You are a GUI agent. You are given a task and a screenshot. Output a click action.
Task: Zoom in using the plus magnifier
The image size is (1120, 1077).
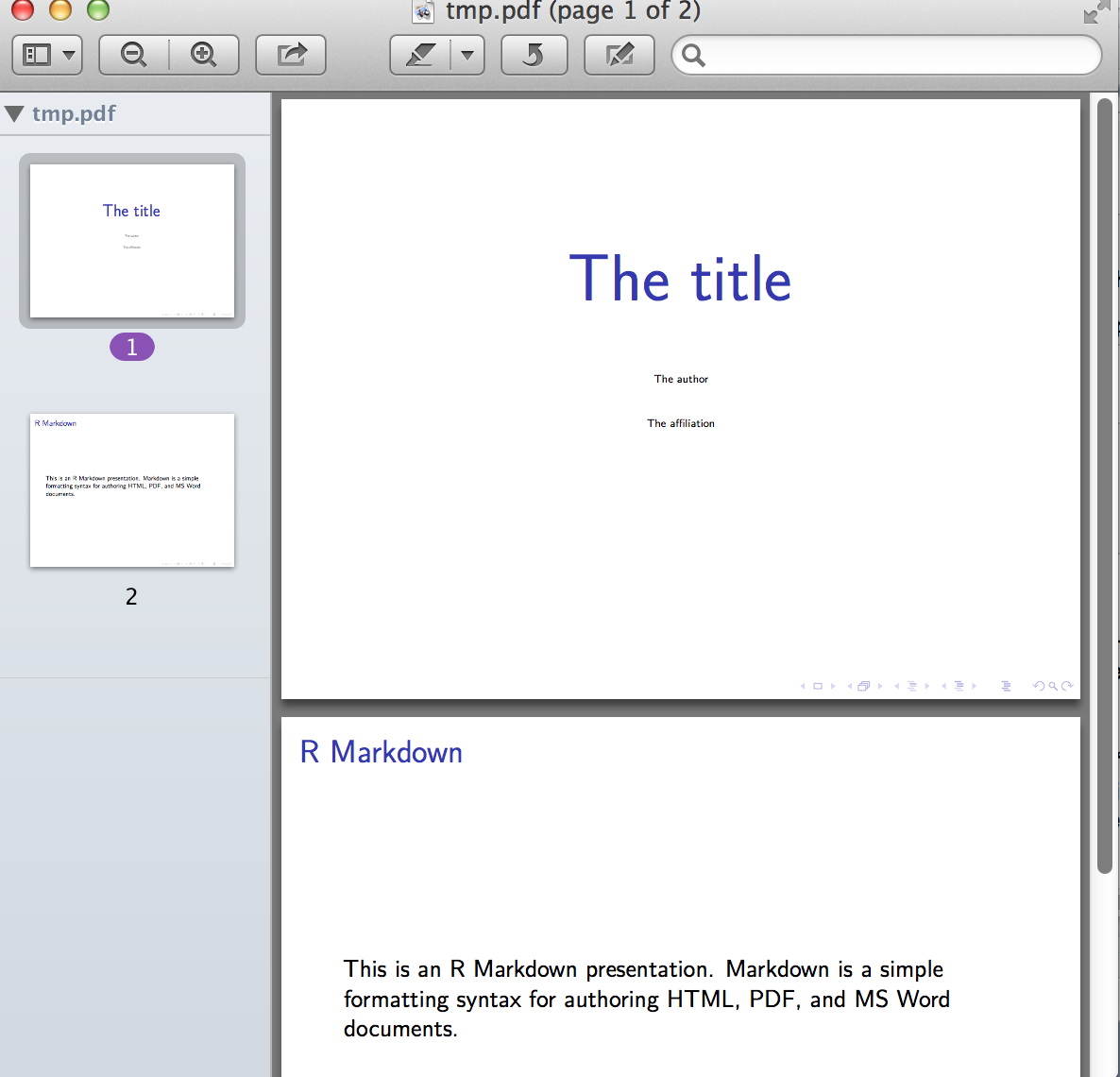(204, 55)
